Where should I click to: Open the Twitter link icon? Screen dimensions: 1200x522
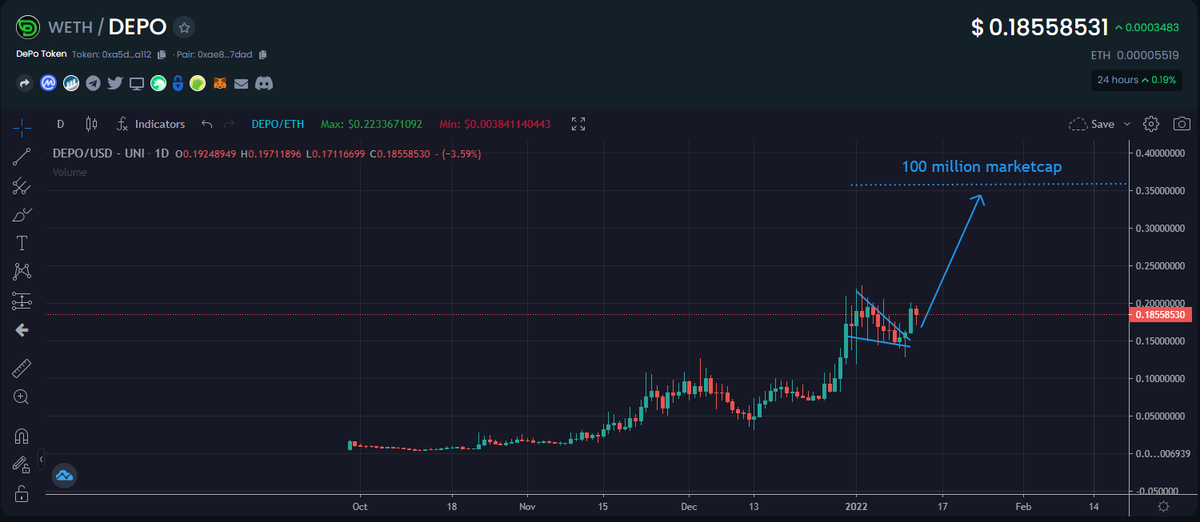click(115, 84)
